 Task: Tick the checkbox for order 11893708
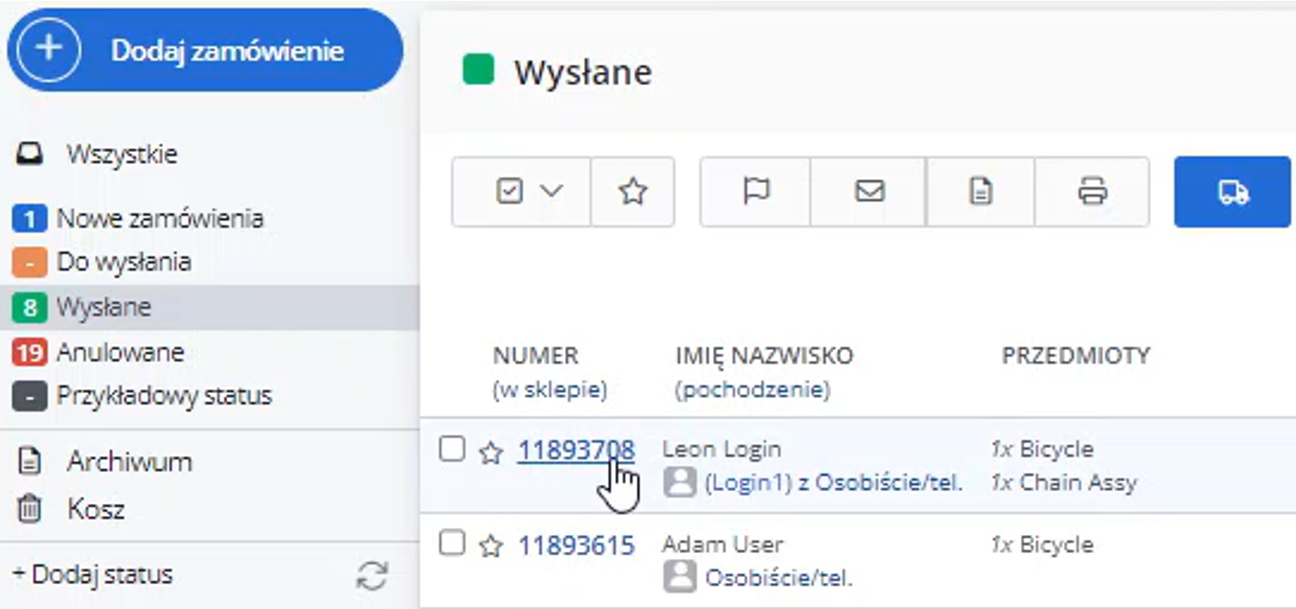click(453, 449)
